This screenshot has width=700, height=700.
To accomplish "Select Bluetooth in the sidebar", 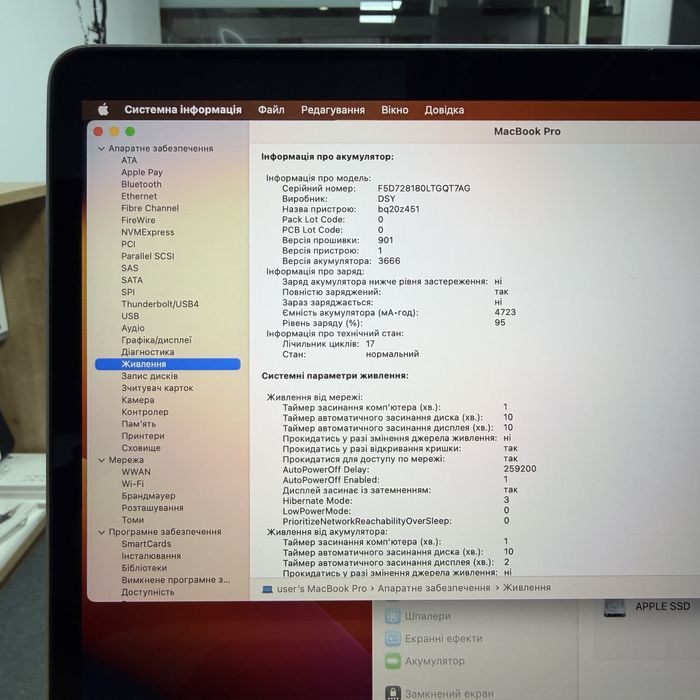I will [x=142, y=184].
